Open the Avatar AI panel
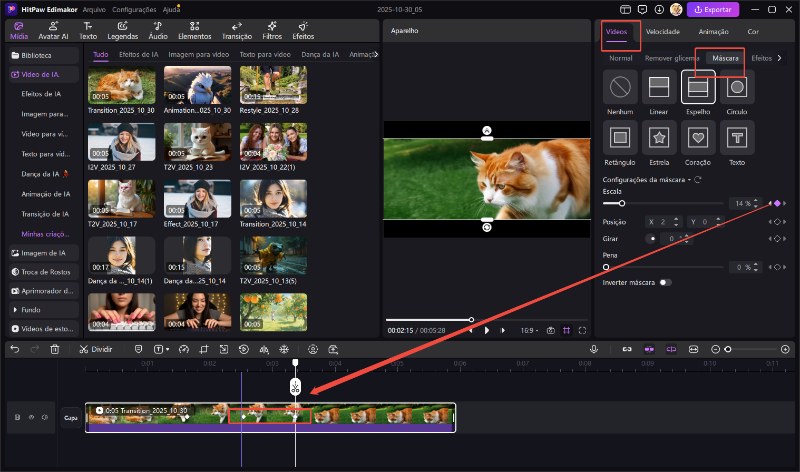This screenshot has height=472, width=800. point(53,29)
